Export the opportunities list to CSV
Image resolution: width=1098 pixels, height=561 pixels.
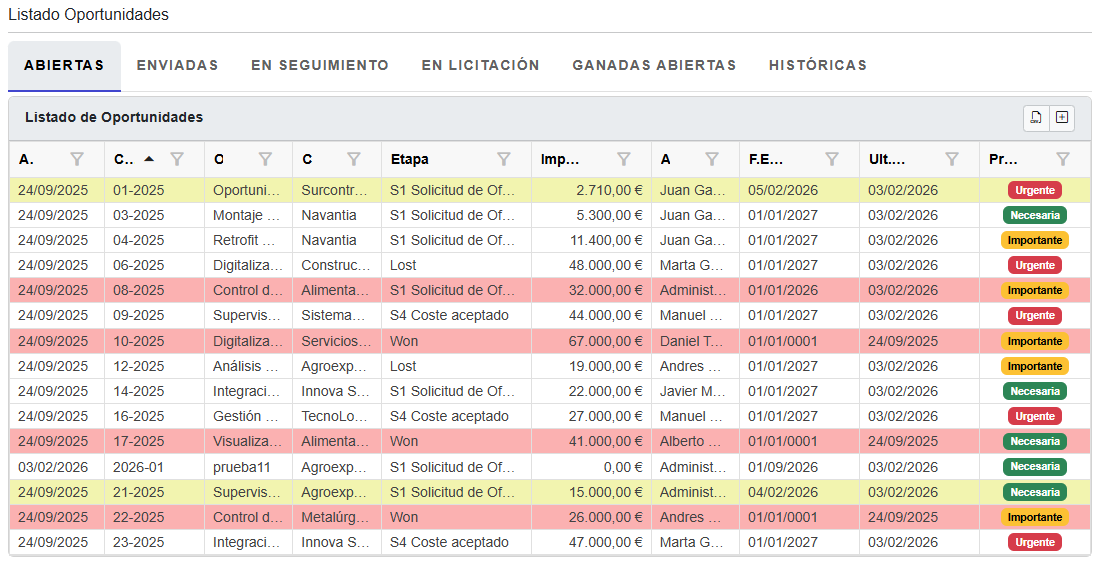coord(1036,118)
